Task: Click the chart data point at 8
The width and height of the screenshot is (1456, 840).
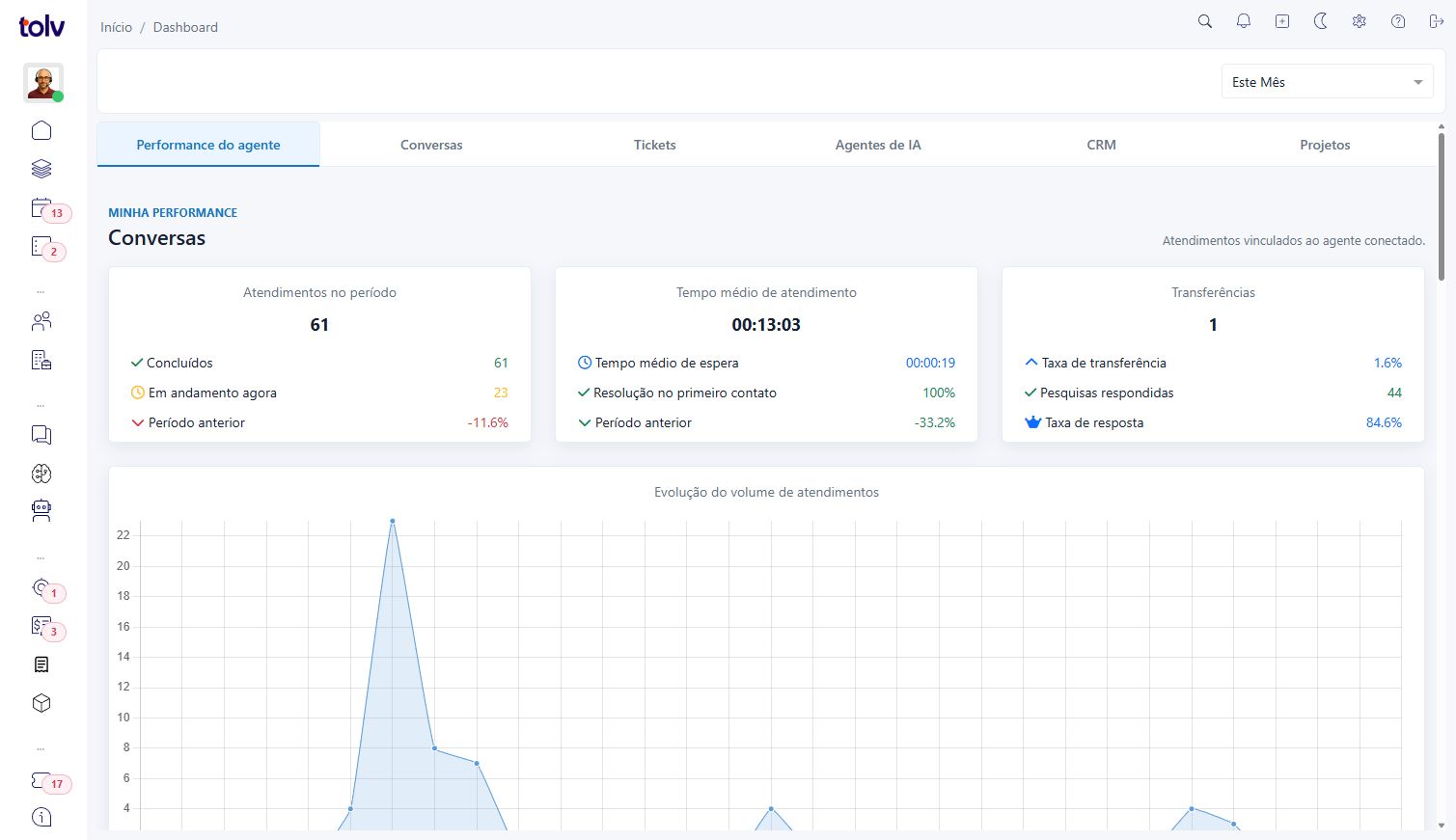Action: [434, 748]
